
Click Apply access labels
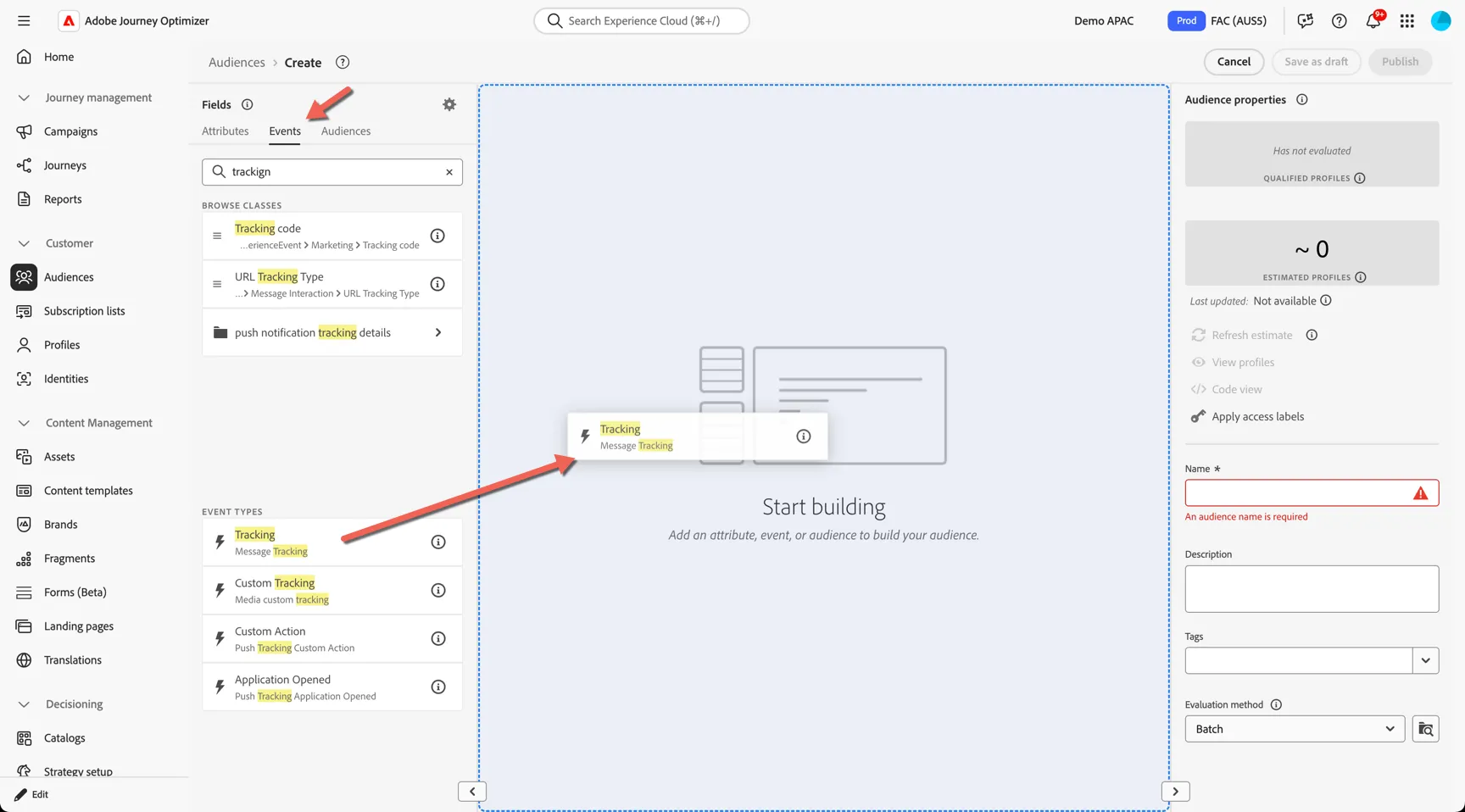[x=1257, y=416]
